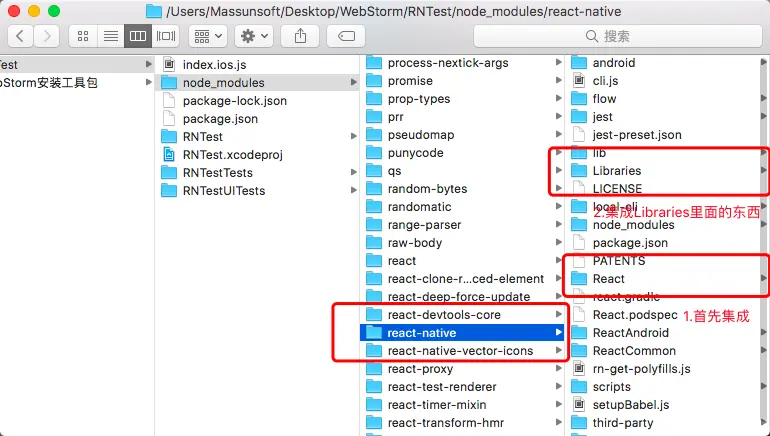Click the RNTest.xcodeproj file icon
The height and width of the screenshot is (436, 770).
pos(169,155)
